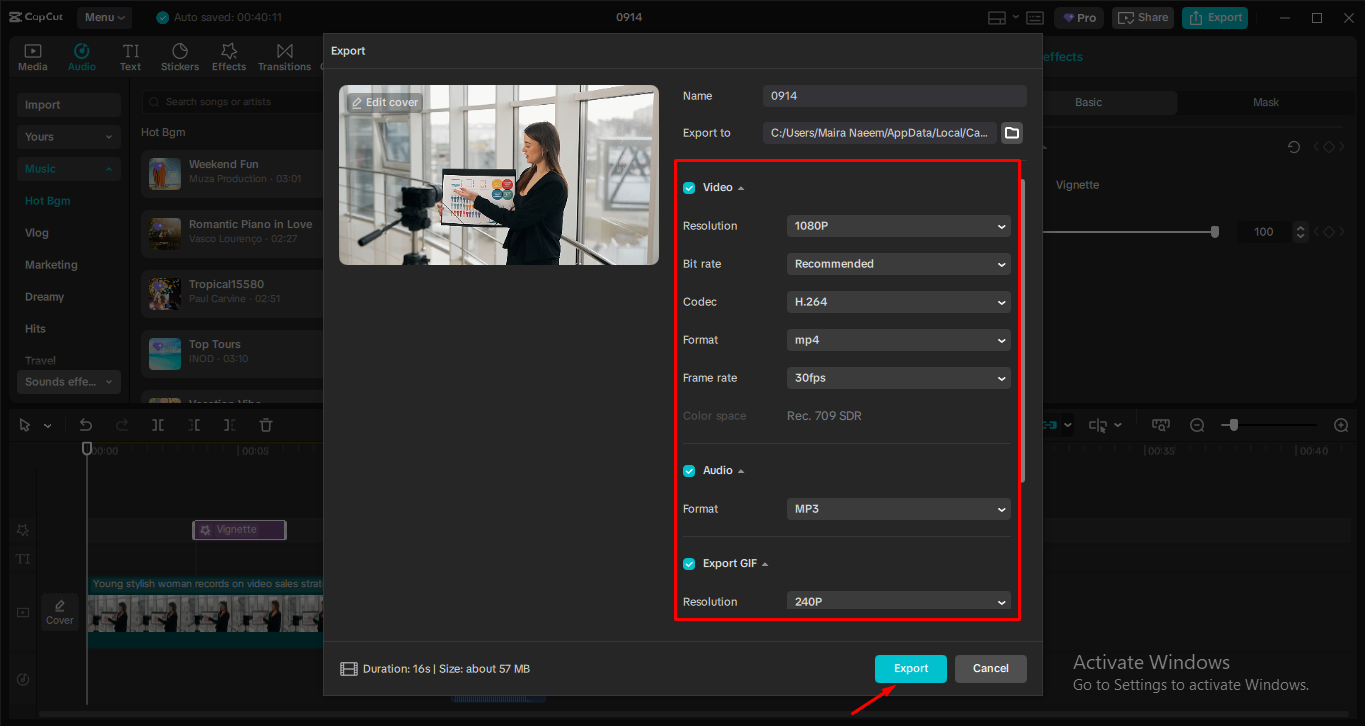Click the Name field containing 0914
1365x726 pixels.
[x=895, y=96]
